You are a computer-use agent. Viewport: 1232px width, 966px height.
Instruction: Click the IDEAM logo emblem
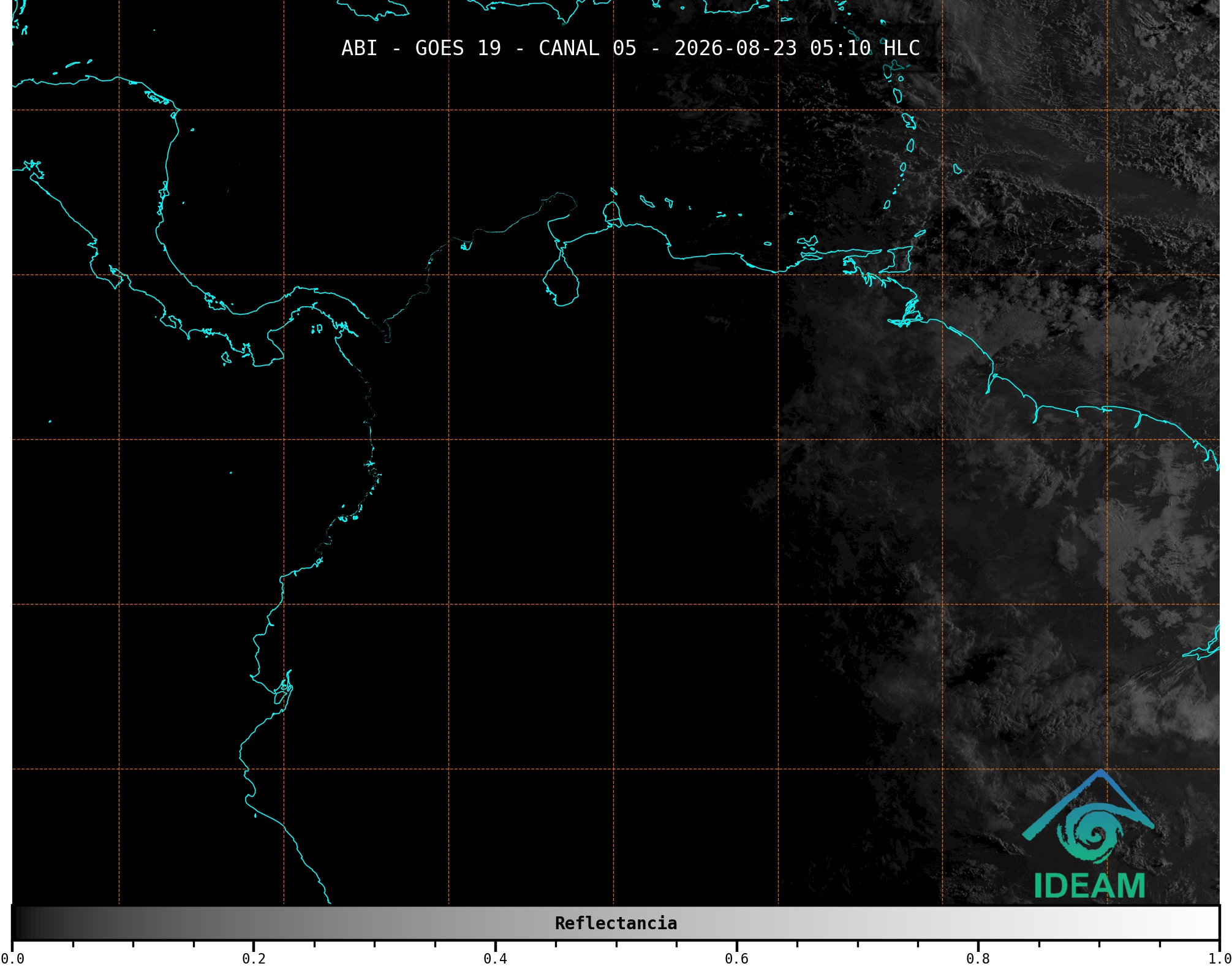[x=1088, y=817]
